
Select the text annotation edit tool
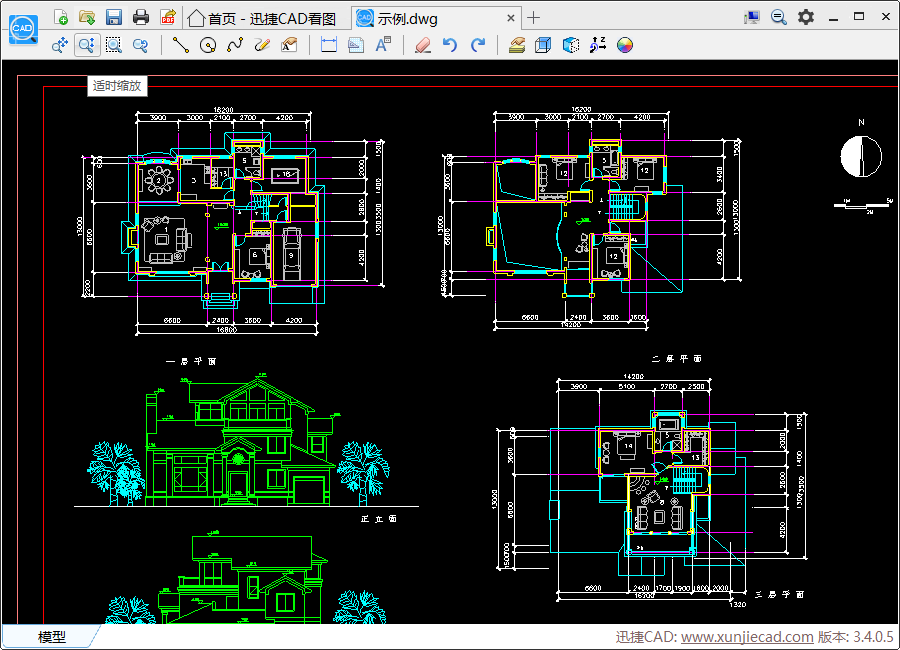click(x=289, y=45)
